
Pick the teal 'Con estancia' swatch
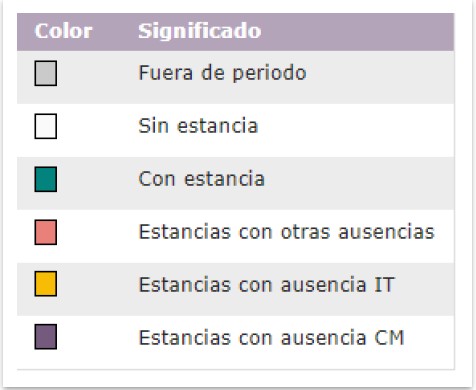click(46, 179)
